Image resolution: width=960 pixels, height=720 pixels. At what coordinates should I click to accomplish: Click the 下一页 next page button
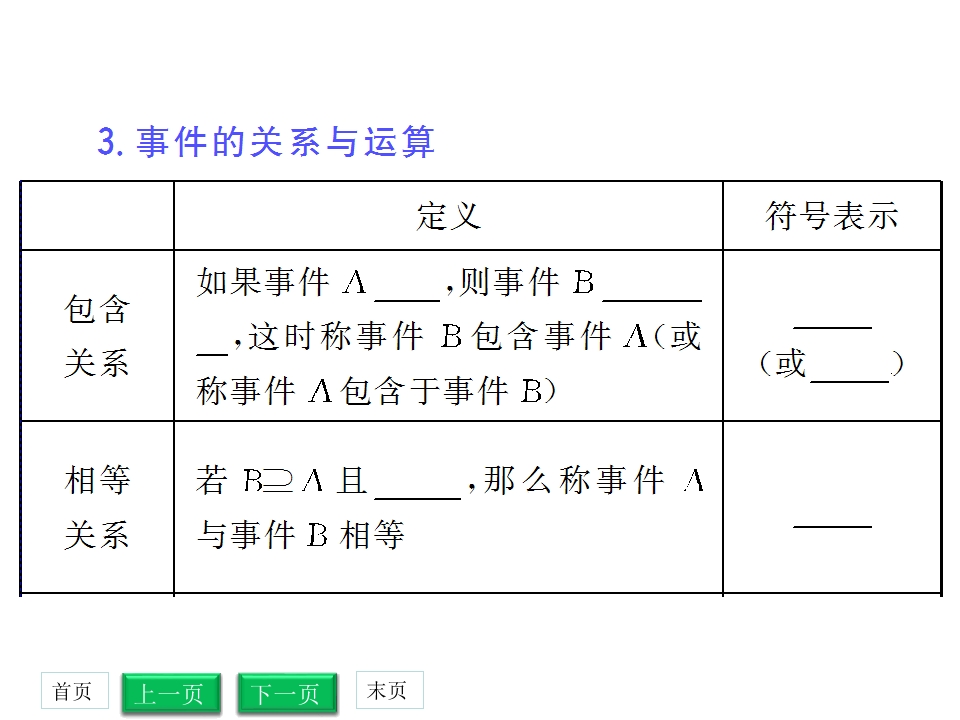pyautogui.click(x=287, y=694)
